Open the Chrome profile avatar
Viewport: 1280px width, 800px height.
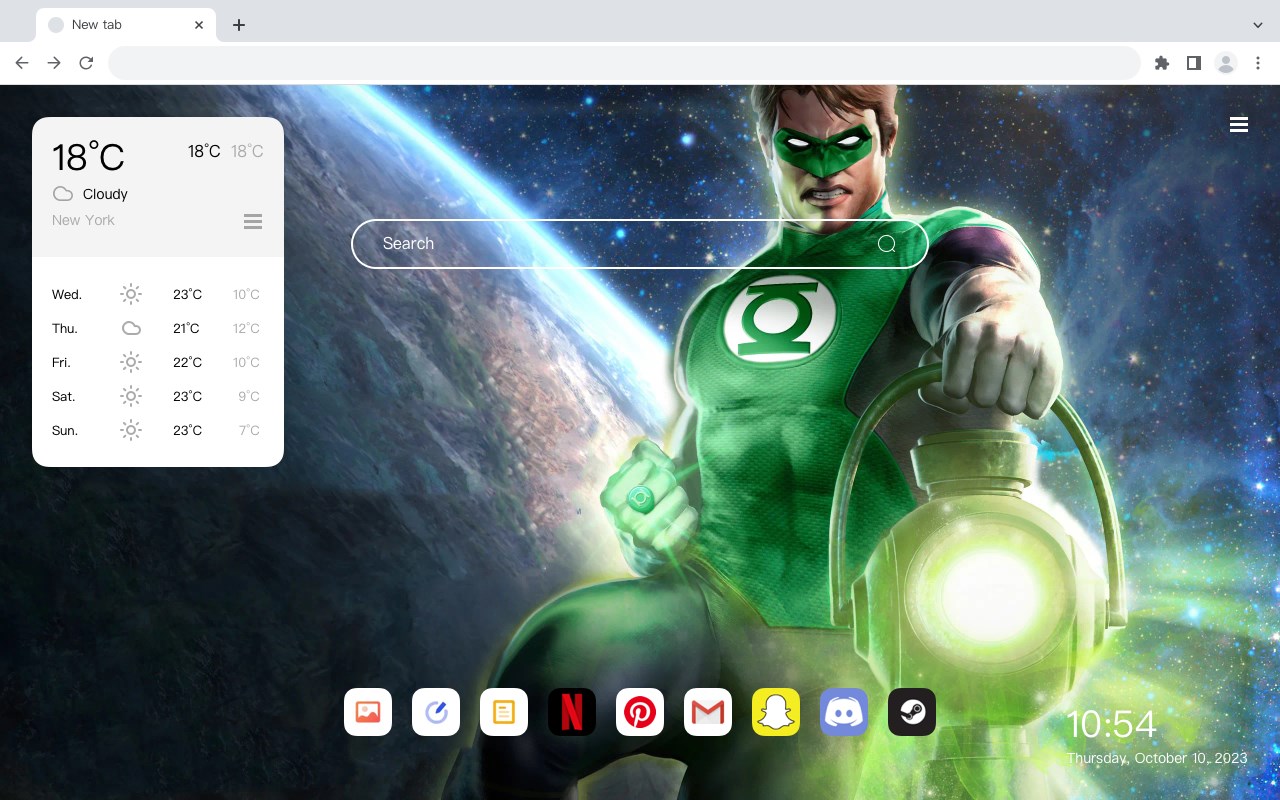pyautogui.click(x=1226, y=63)
